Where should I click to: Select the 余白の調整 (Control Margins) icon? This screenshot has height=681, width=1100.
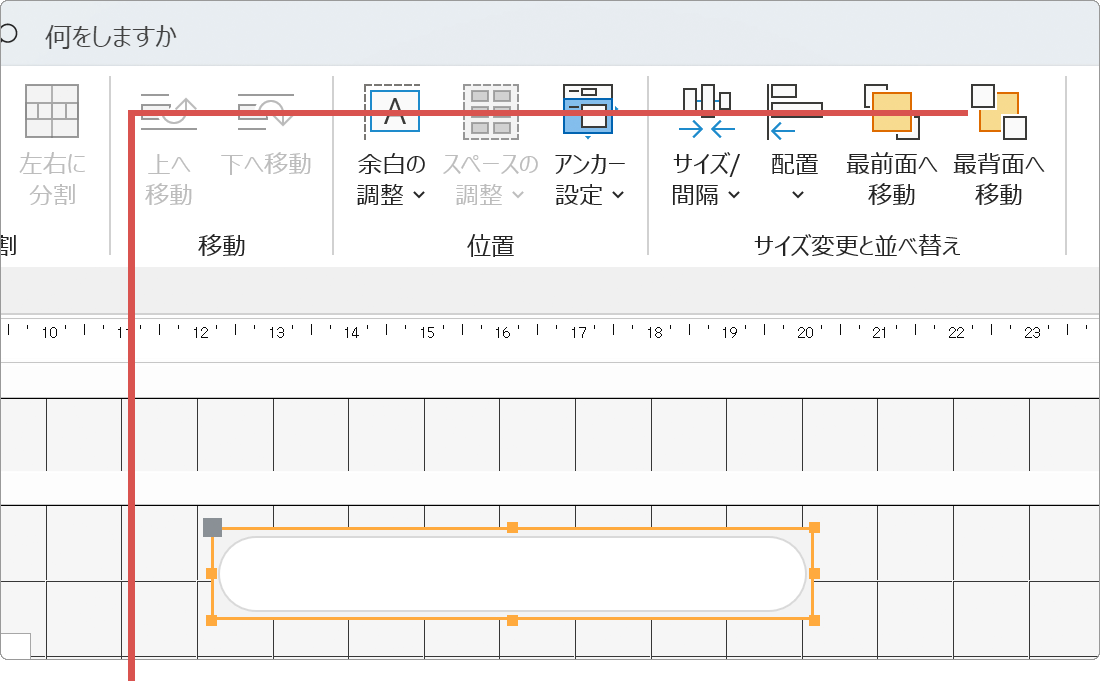click(x=391, y=110)
